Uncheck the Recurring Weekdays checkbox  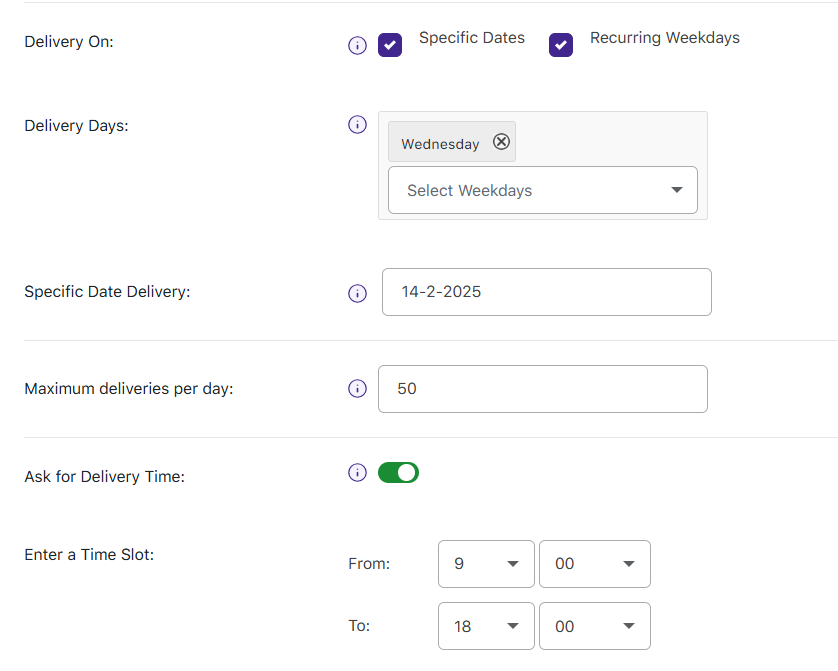(x=561, y=45)
